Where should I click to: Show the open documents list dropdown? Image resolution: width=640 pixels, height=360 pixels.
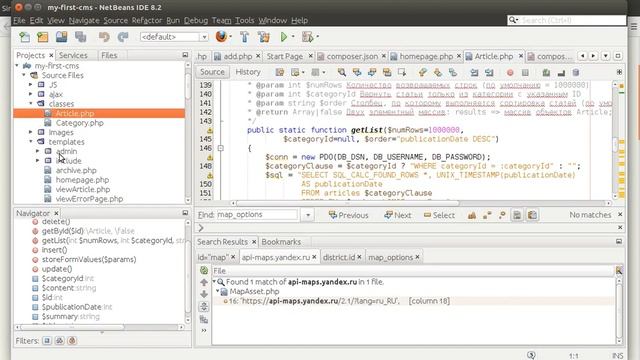pyautogui.click(x=606, y=56)
